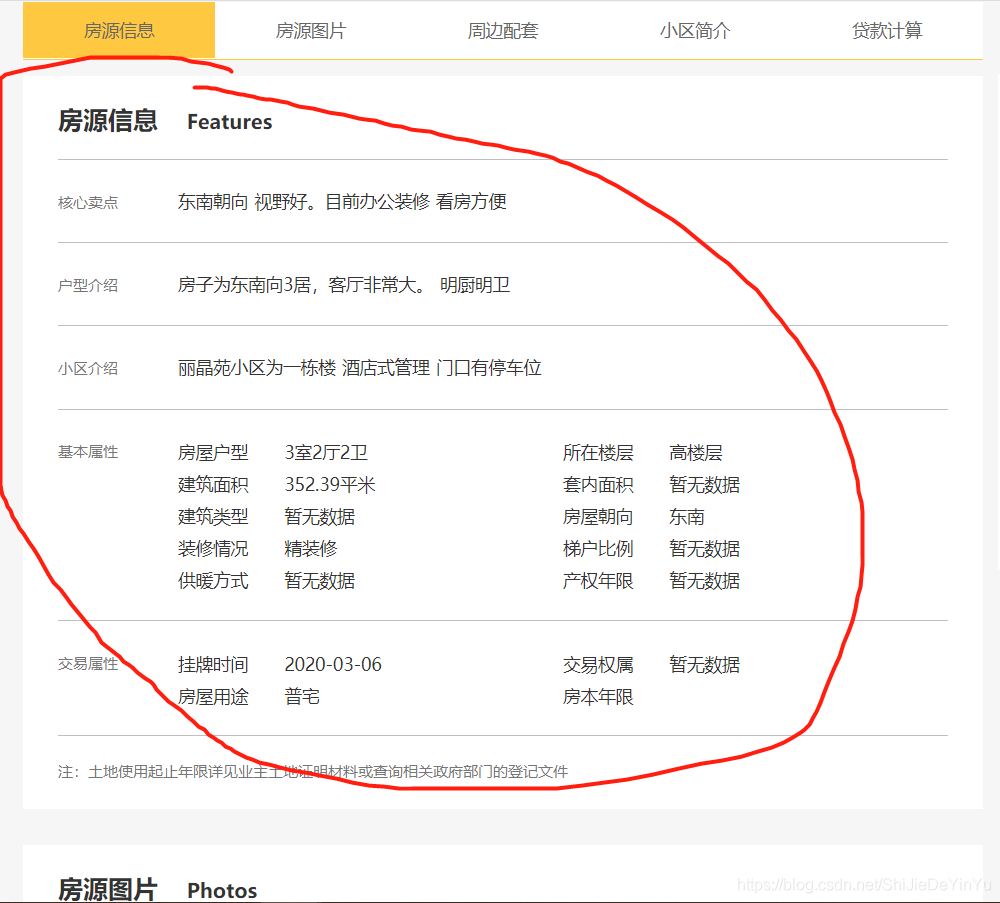Open the 贷款计算 tab

pos(886,31)
